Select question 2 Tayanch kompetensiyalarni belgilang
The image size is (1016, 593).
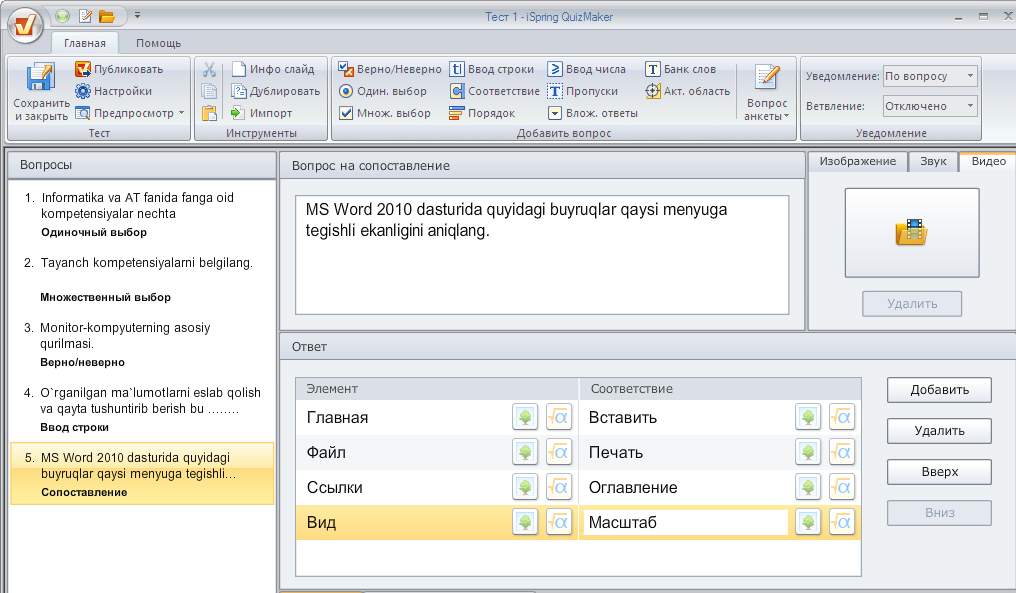coord(143,279)
